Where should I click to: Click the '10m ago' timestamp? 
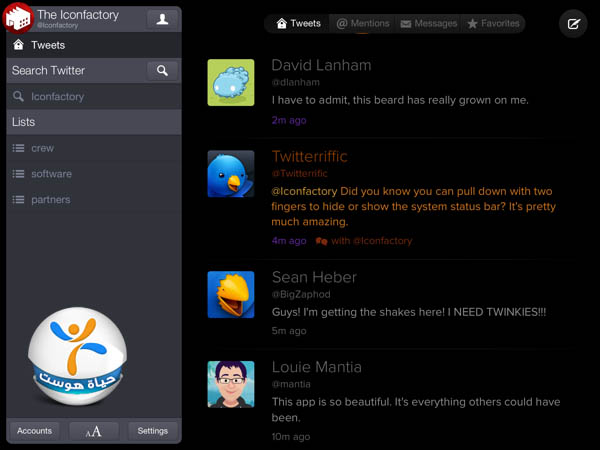point(291,437)
